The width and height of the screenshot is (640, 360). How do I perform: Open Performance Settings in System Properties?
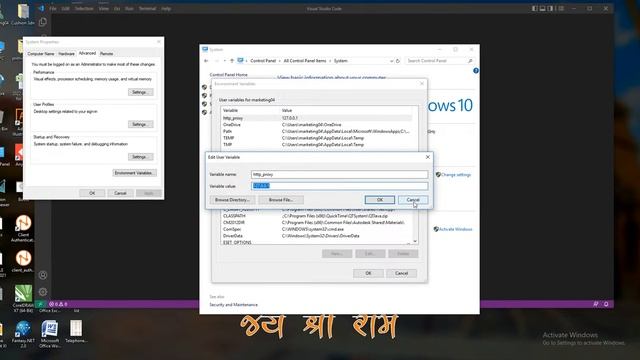tap(140, 92)
